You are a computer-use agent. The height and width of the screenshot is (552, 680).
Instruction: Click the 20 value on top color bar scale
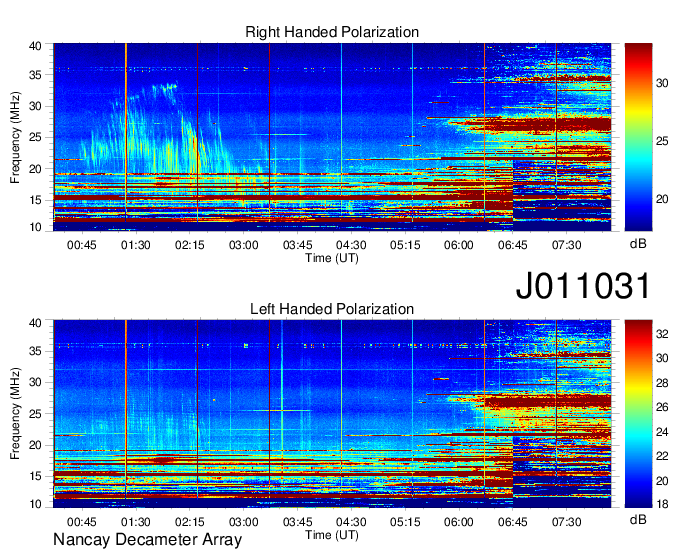(x=662, y=199)
